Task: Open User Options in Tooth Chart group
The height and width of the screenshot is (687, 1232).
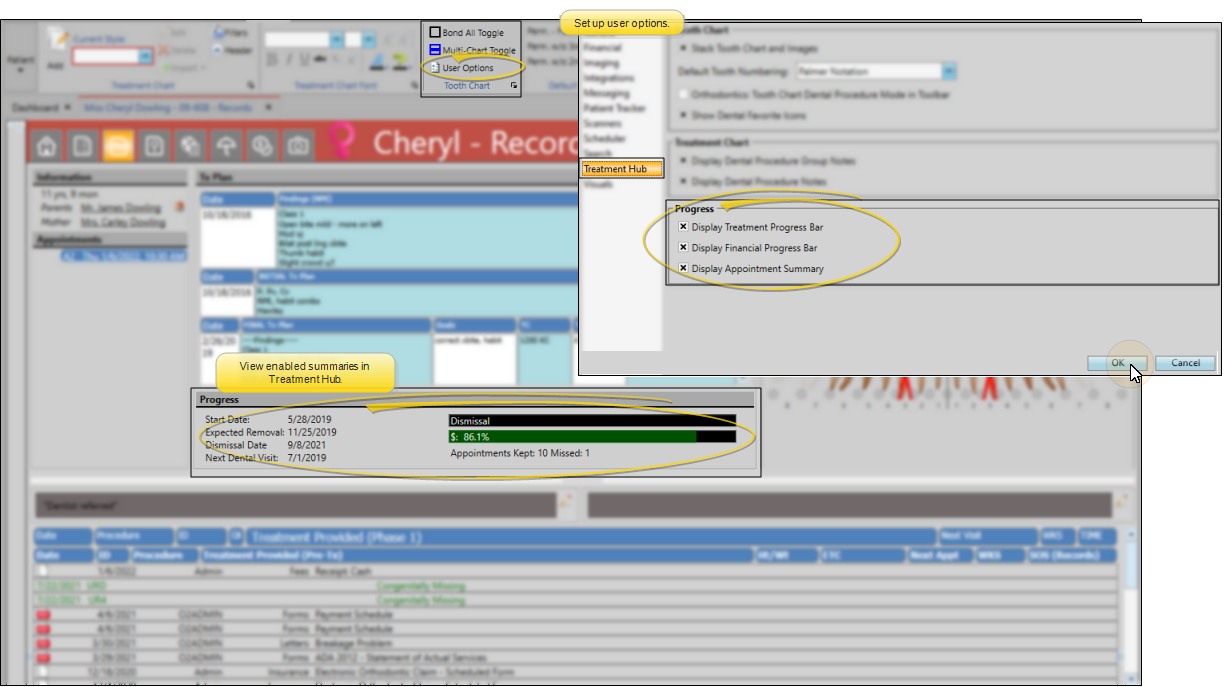Action: [467, 68]
